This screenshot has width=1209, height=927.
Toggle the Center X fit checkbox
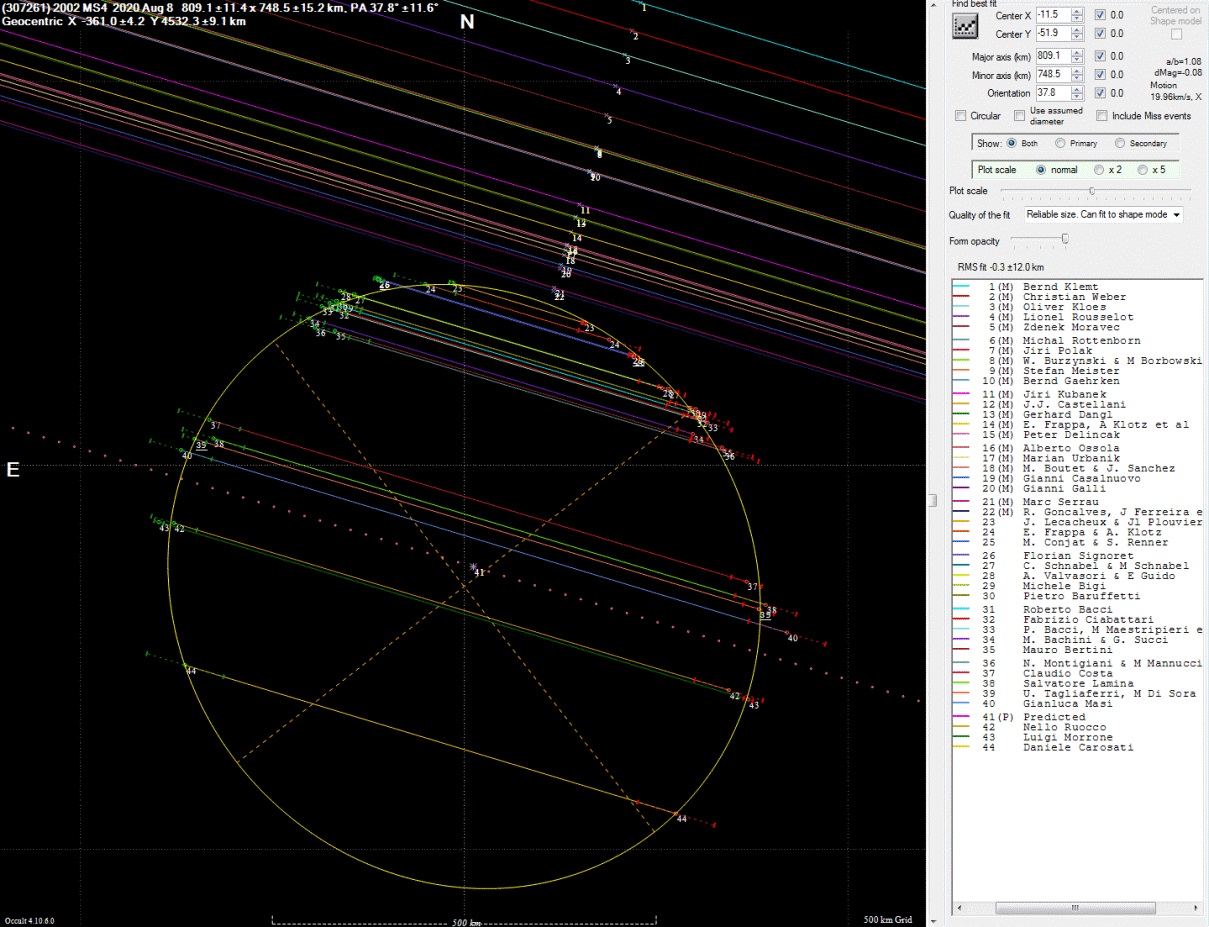pos(1100,15)
